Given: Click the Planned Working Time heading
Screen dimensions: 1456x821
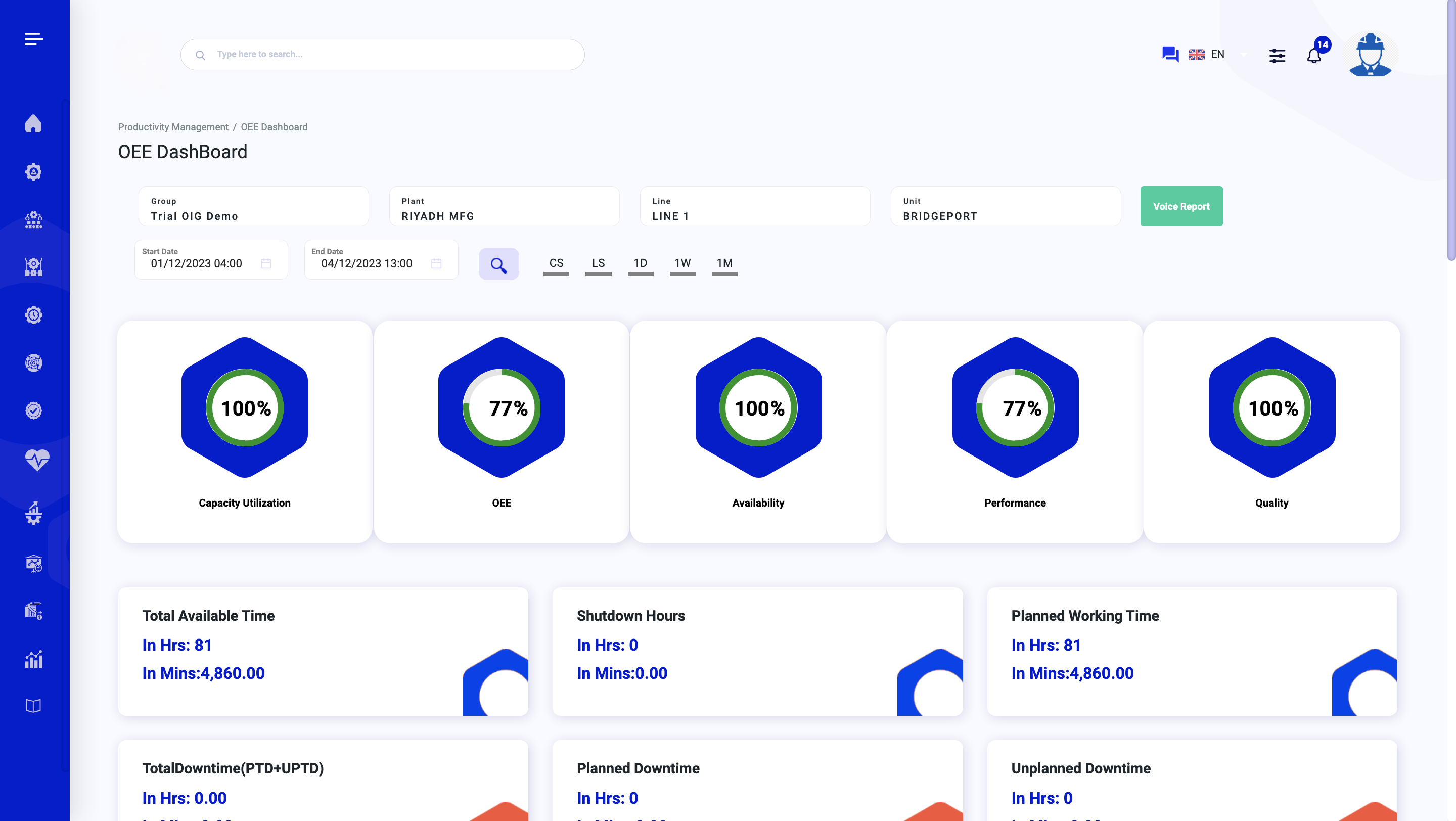Looking at the screenshot, I should [1085, 616].
